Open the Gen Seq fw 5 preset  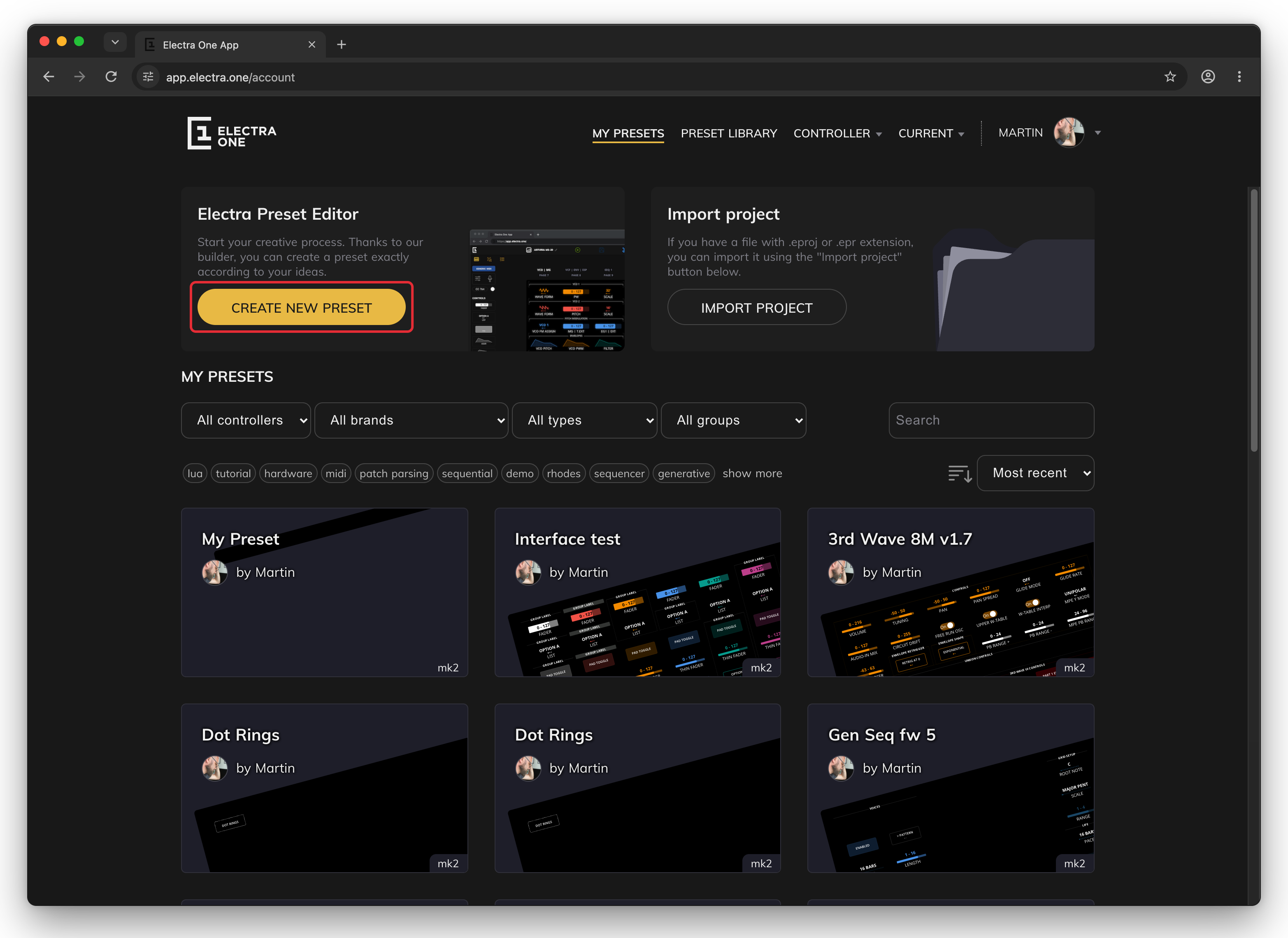pos(951,788)
